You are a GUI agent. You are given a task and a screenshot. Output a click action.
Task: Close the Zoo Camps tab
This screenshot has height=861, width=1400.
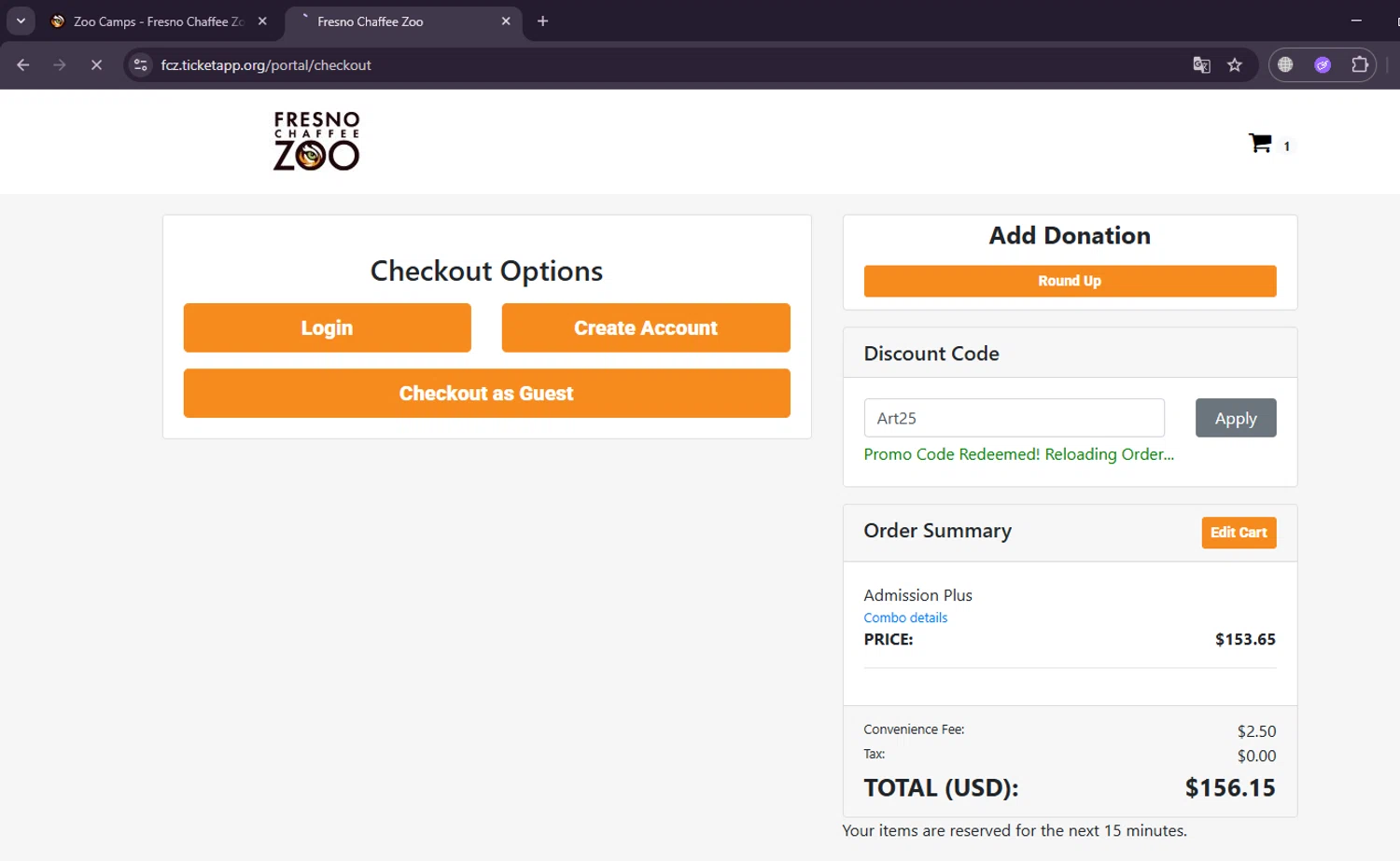(262, 21)
